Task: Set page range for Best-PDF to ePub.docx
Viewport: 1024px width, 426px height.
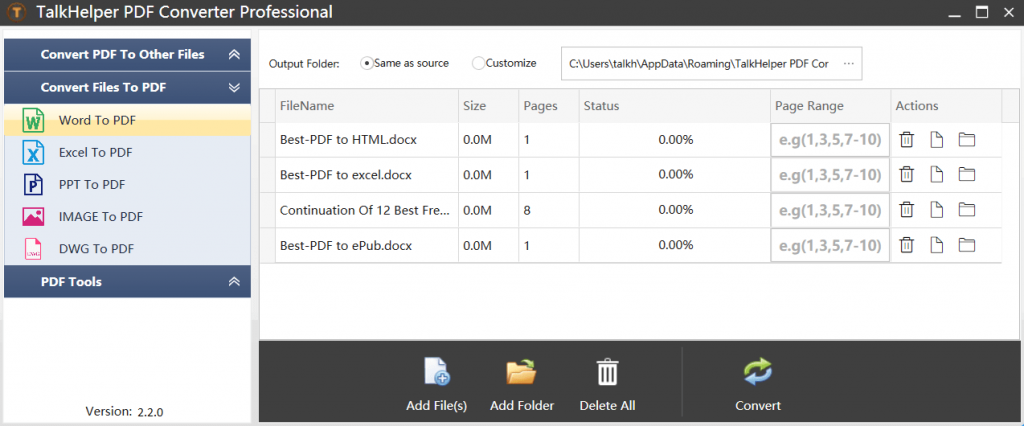Action: point(830,245)
